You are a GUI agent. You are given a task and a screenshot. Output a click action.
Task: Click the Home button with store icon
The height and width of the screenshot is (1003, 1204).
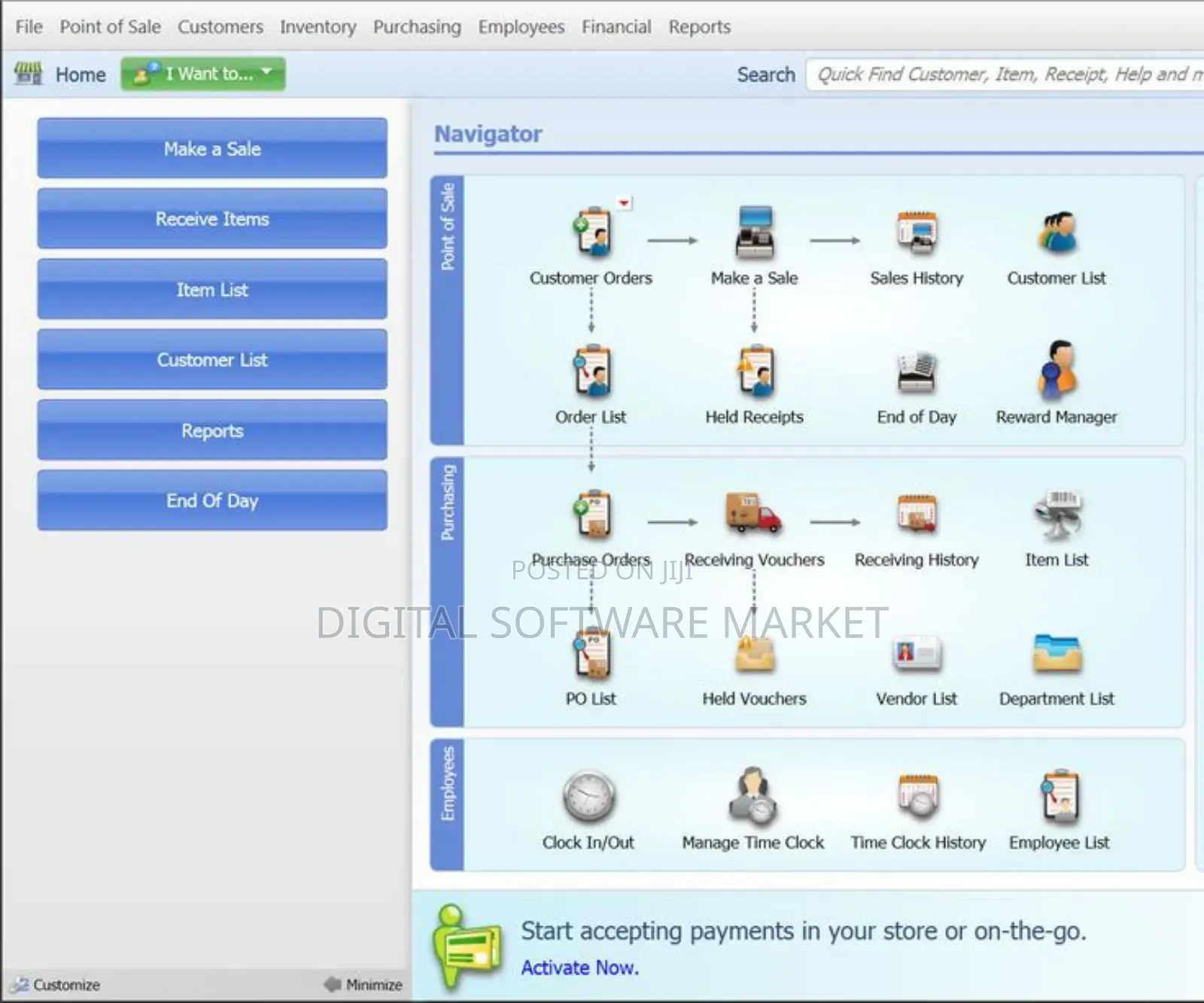point(60,73)
